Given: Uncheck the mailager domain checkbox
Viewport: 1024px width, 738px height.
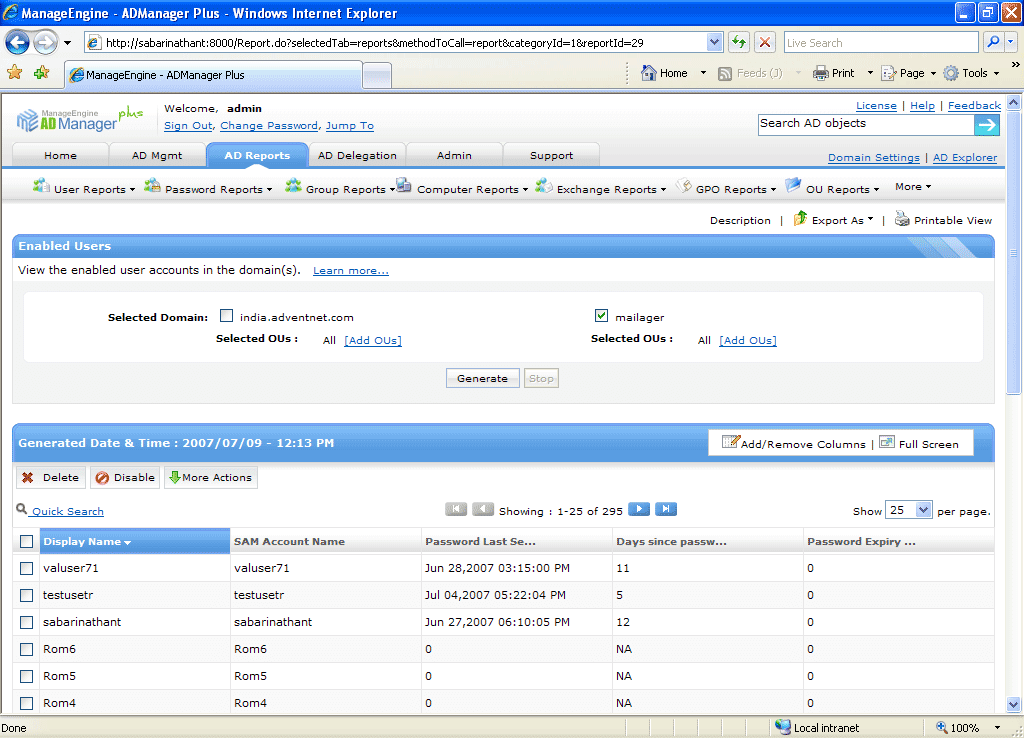Looking at the screenshot, I should [x=601, y=316].
